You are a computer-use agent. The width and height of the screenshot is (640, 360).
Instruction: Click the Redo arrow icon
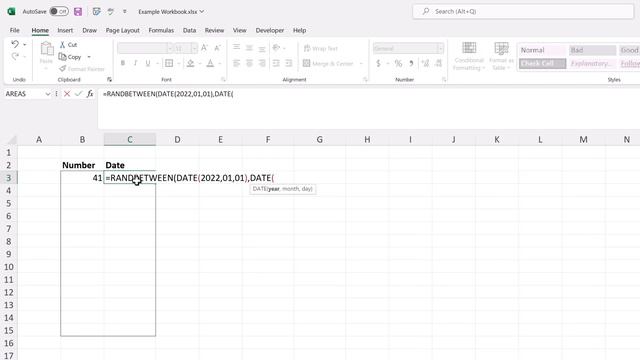(15, 56)
